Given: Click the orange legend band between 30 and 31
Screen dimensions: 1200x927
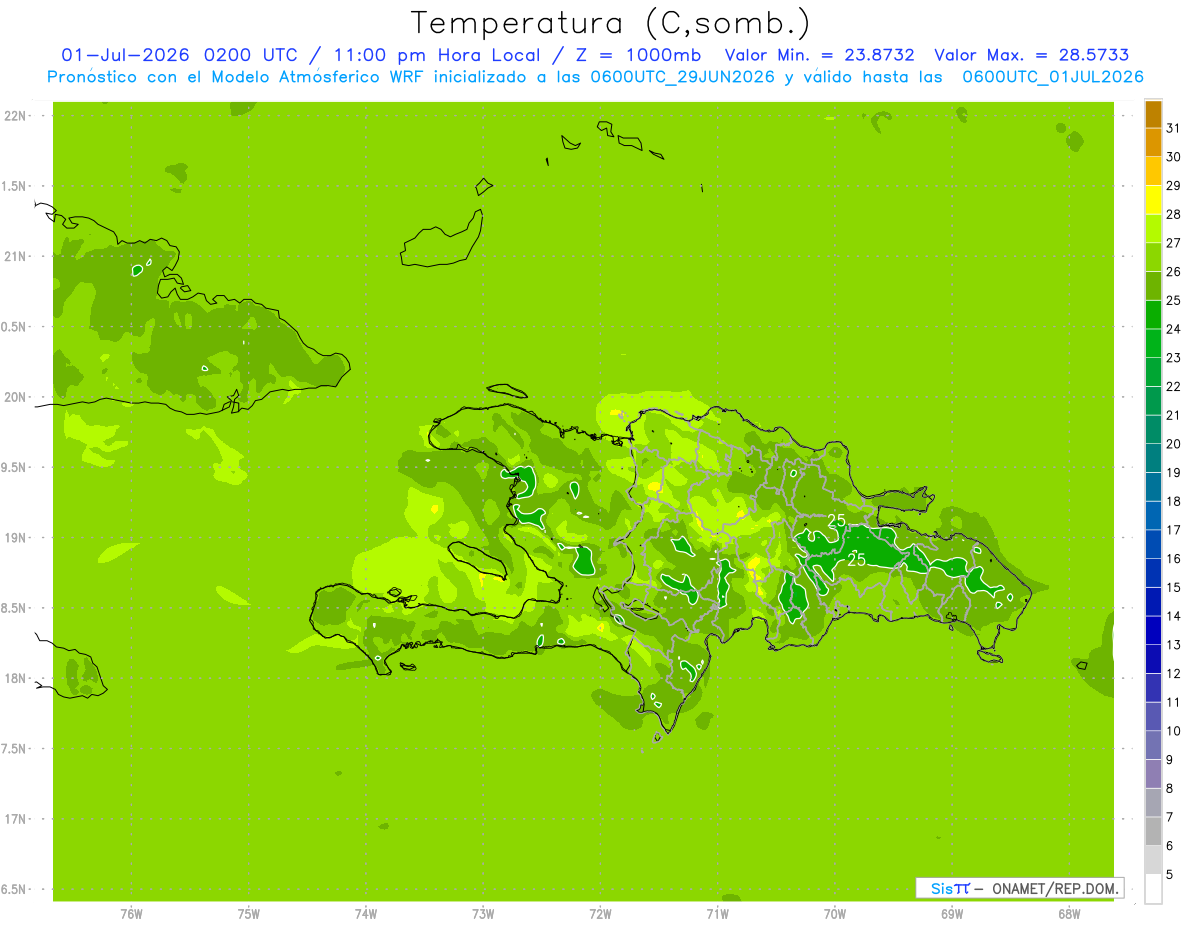Looking at the screenshot, I should [1153, 143].
